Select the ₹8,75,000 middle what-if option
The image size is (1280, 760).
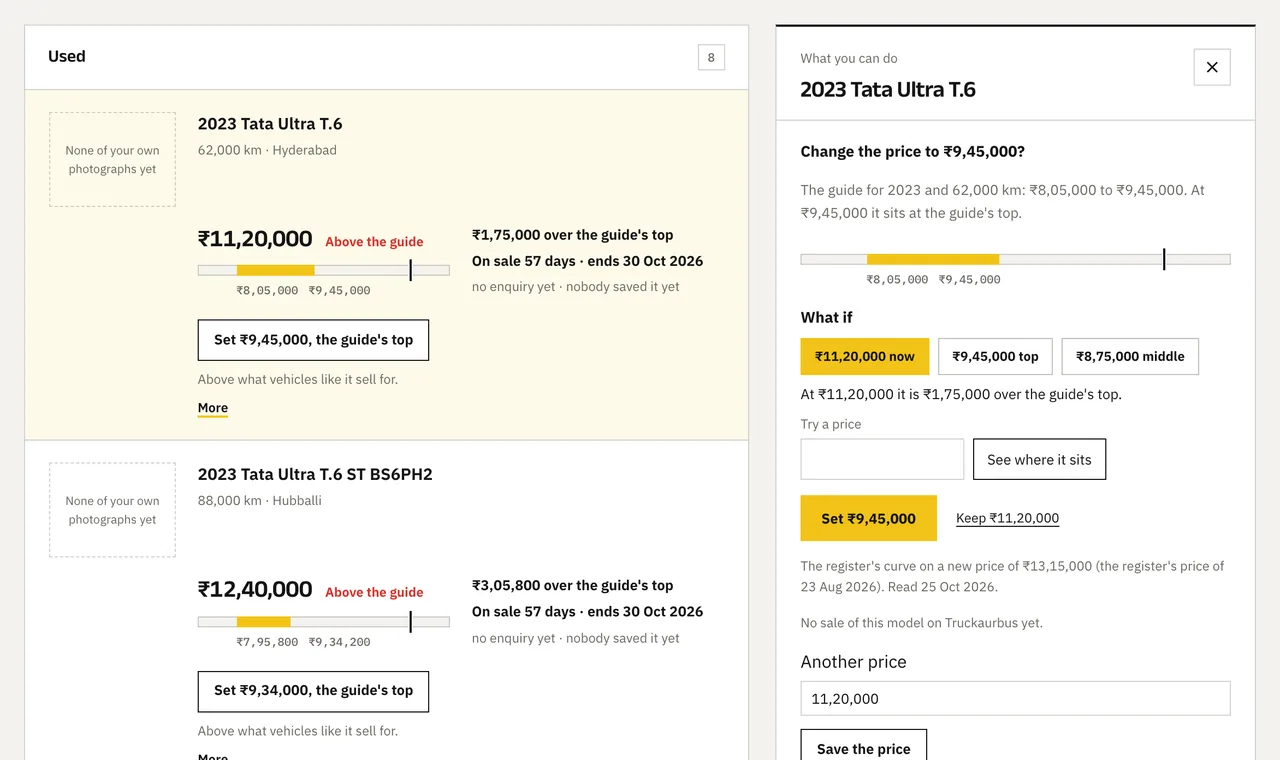[1130, 356]
